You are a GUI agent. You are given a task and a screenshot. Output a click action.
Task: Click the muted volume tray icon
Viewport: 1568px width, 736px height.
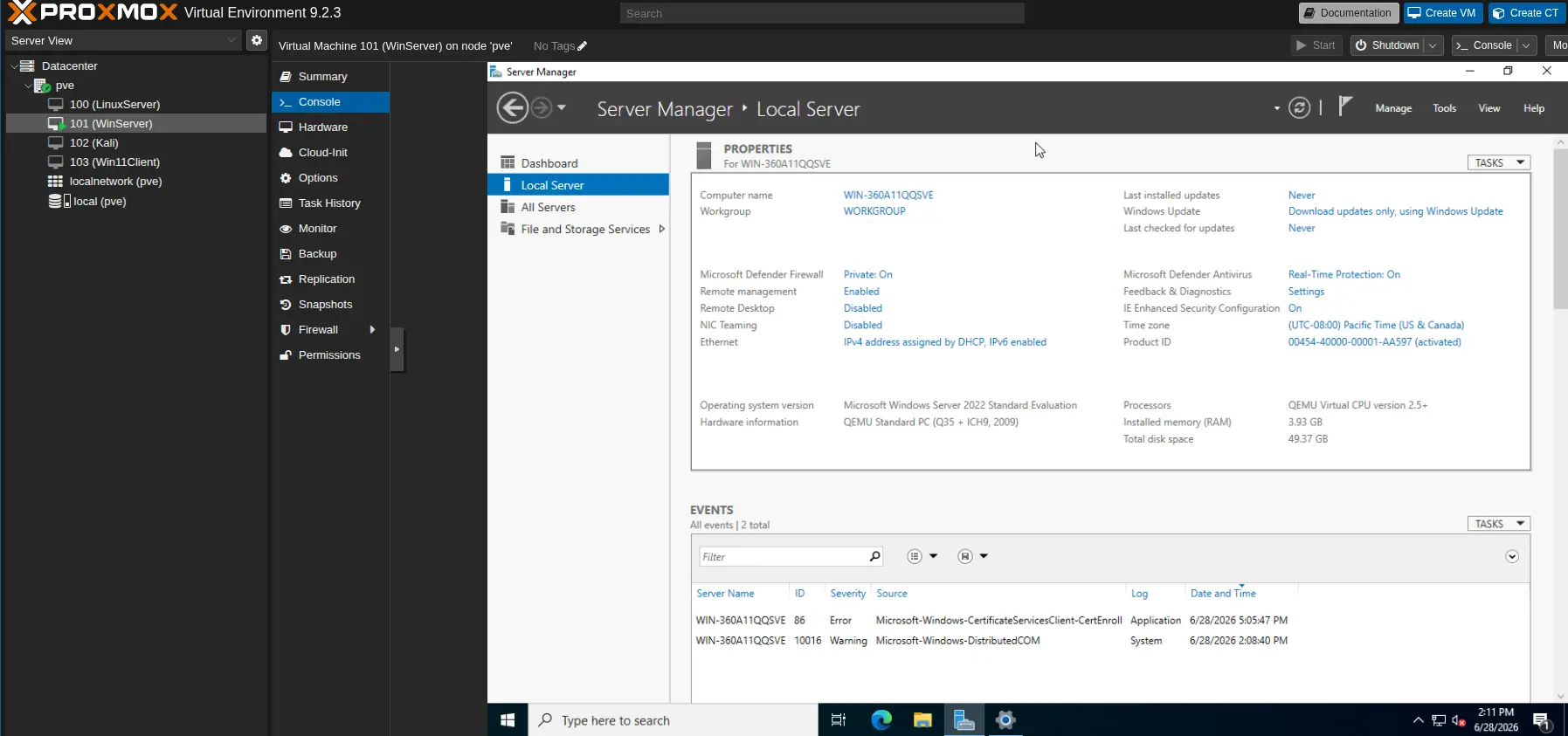[1458, 720]
